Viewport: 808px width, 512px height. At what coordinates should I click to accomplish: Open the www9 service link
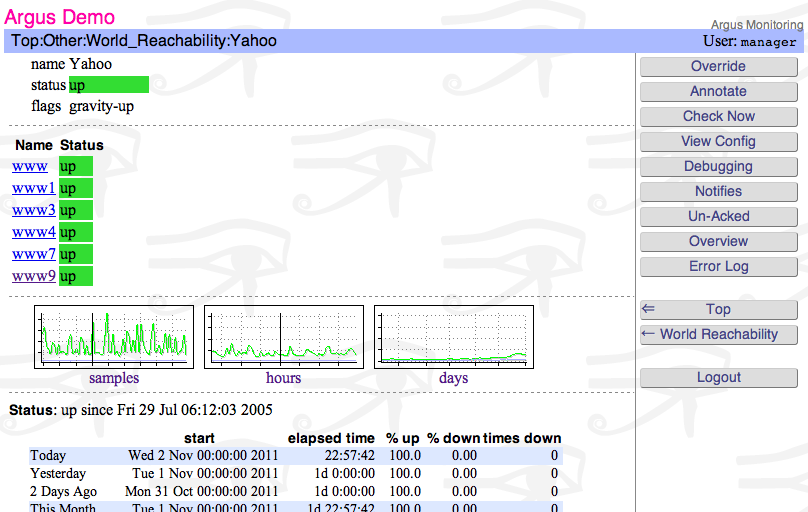point(33,276)
